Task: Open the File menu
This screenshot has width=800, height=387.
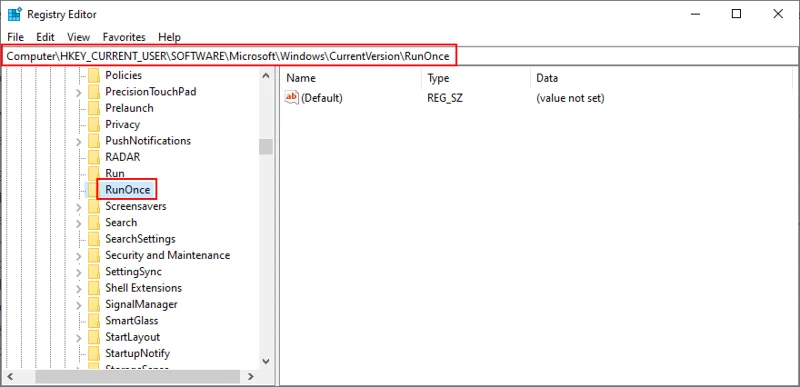Action: coord(15,37)
